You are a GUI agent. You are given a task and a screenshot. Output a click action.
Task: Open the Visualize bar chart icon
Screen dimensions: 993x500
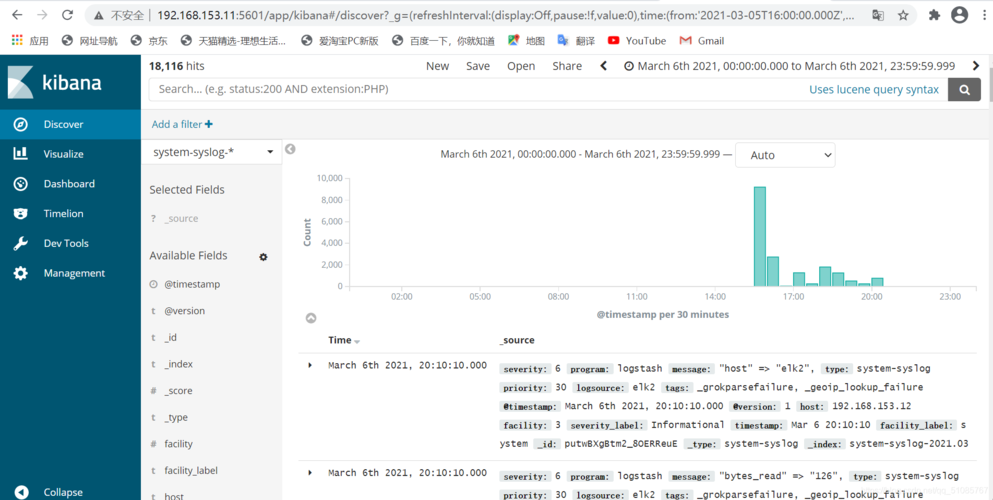[x=20, y=154]
